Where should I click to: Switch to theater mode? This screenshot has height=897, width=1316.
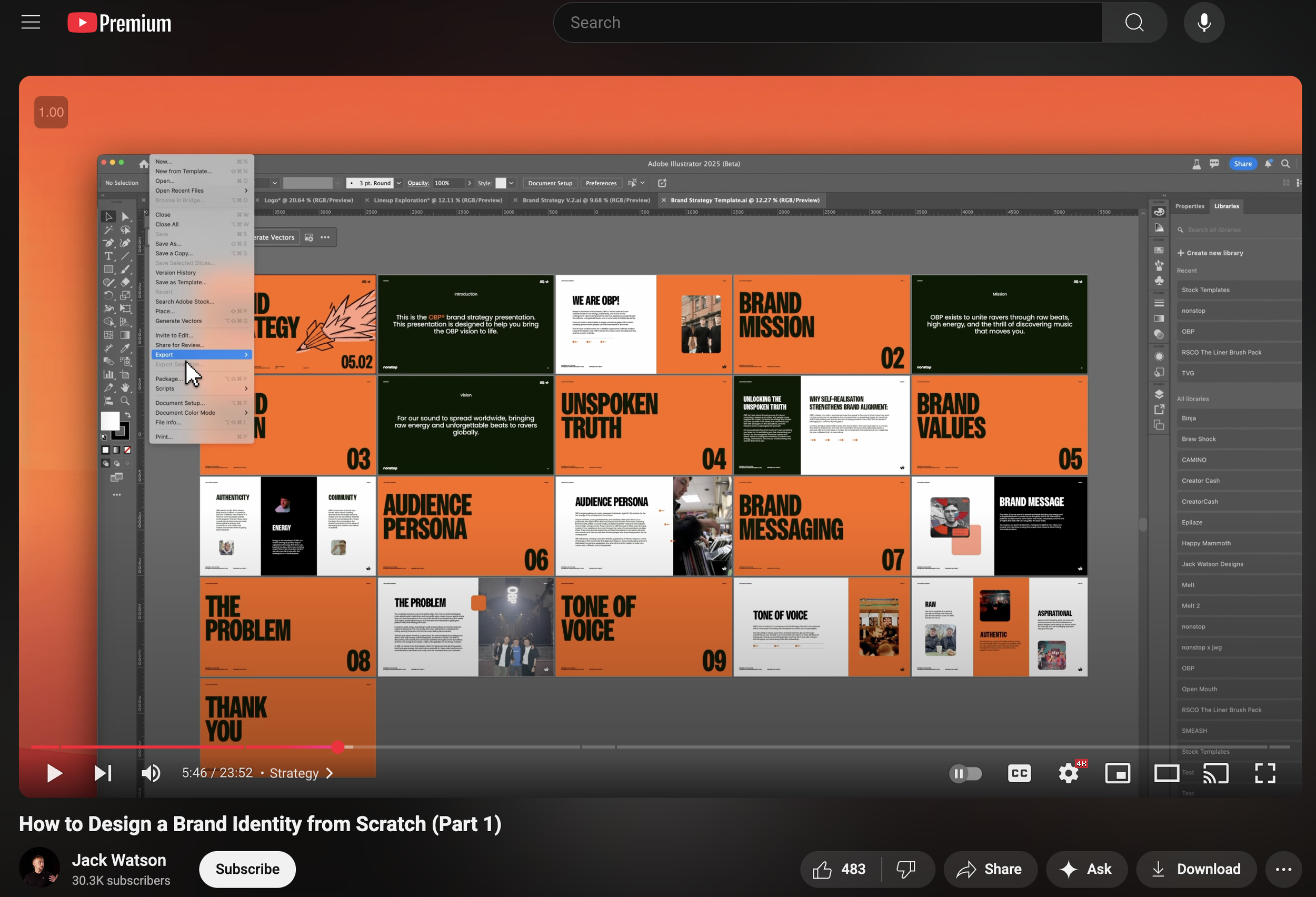1167,773
